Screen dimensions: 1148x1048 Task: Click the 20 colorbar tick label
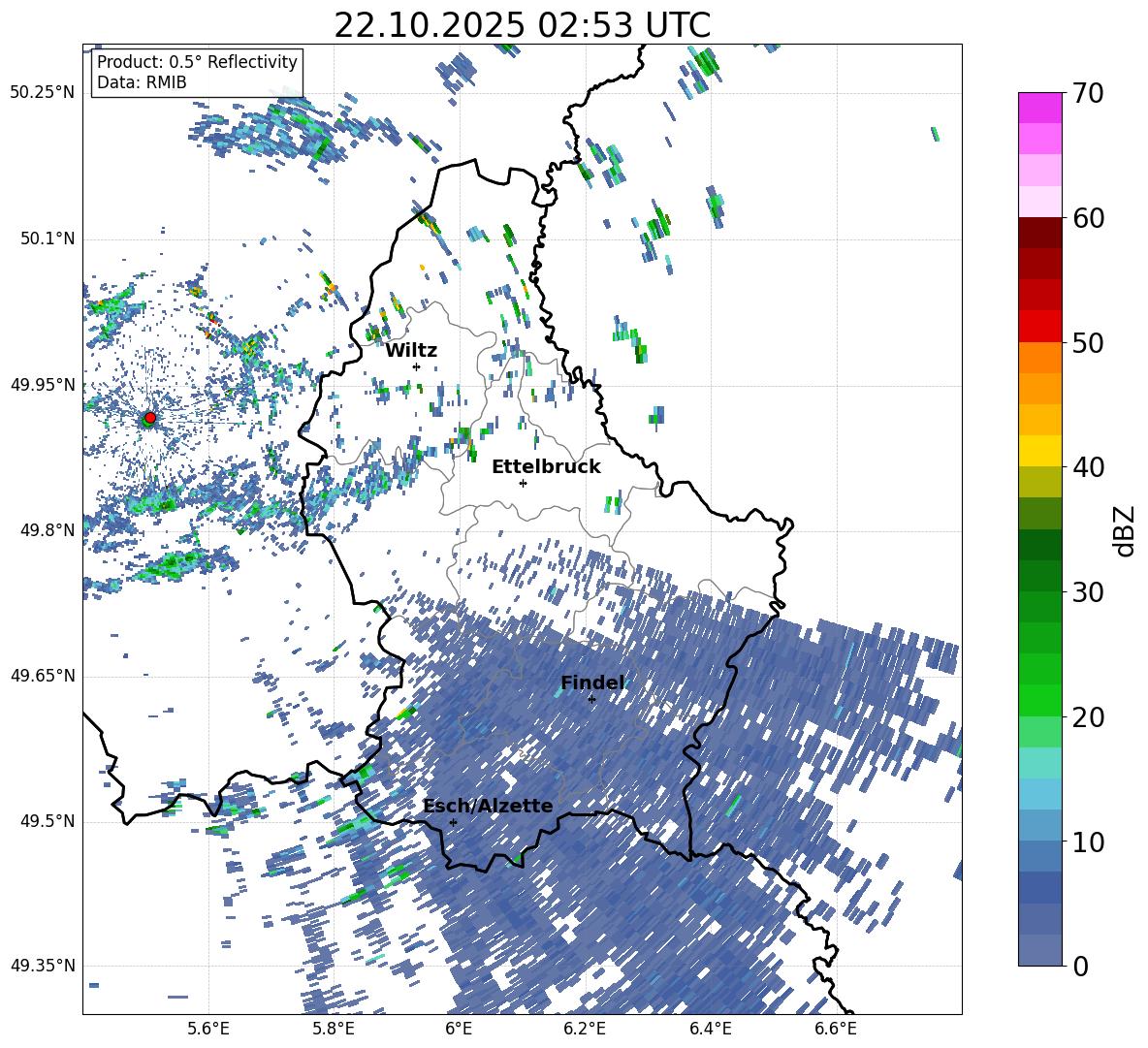[x=1088, y=717]
